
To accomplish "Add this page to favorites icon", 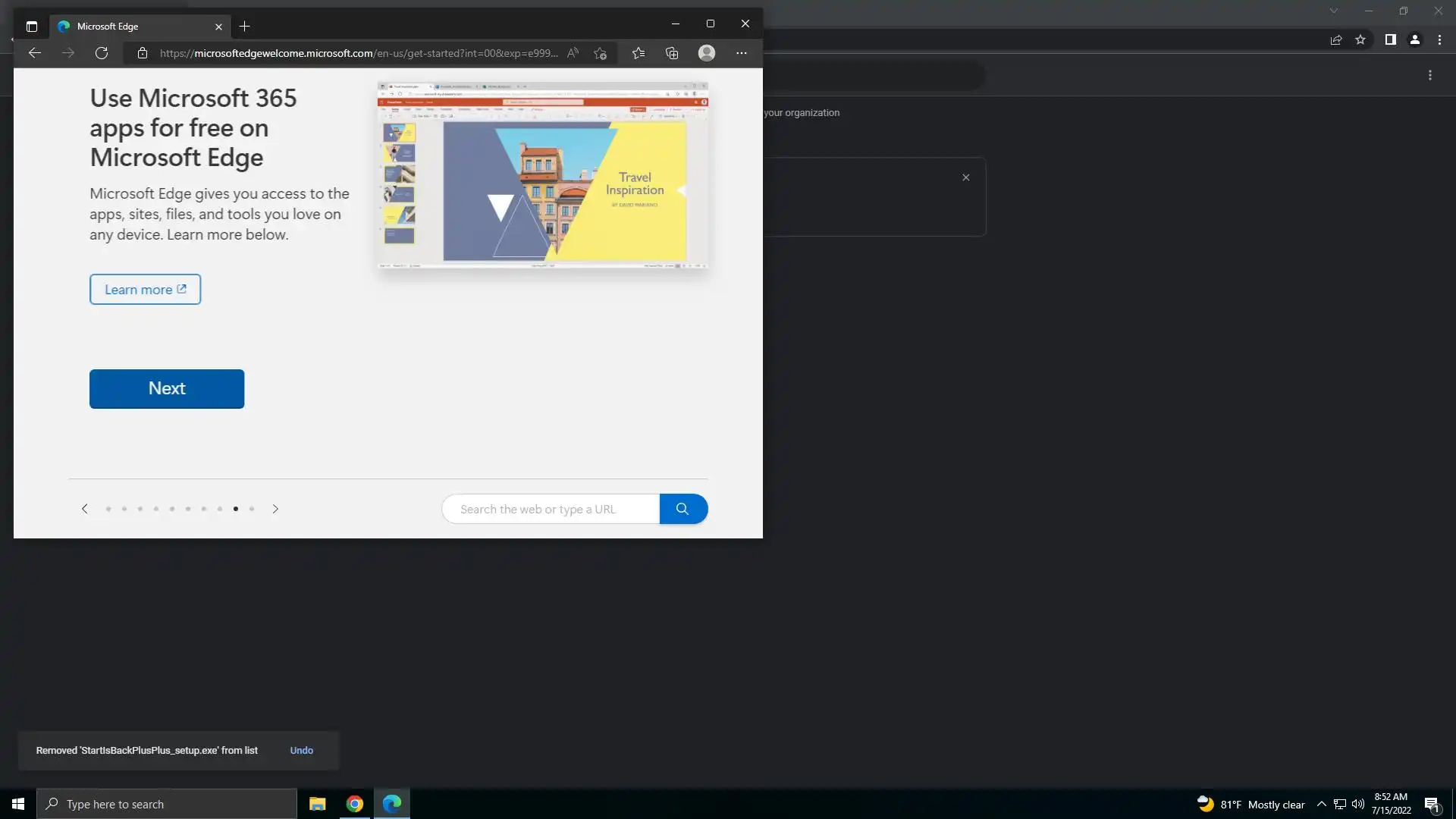I will click(601, 53).
